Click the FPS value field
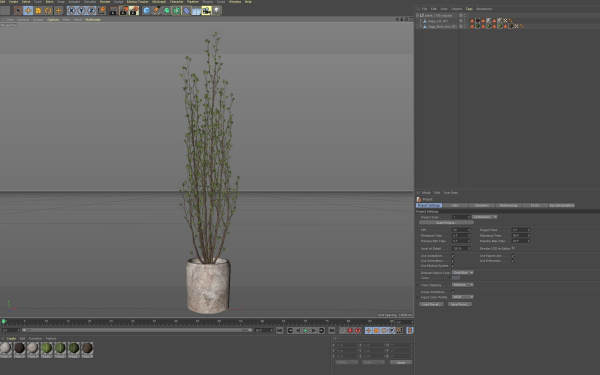The image size is (600, 375). [460, 230]
